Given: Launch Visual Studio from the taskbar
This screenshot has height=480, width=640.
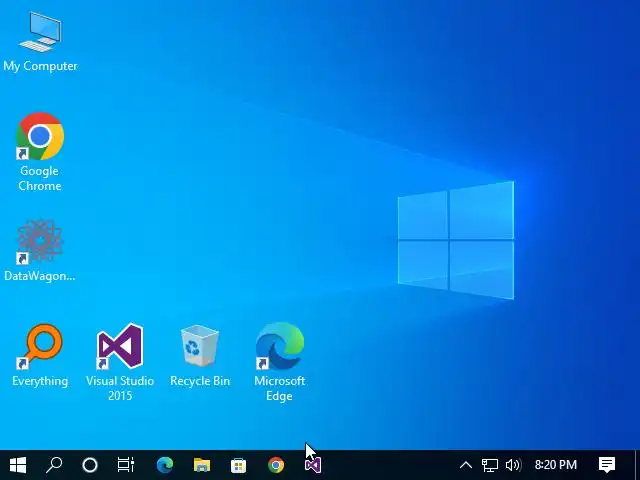Looking at the screenshot, I should coord(313,465).
